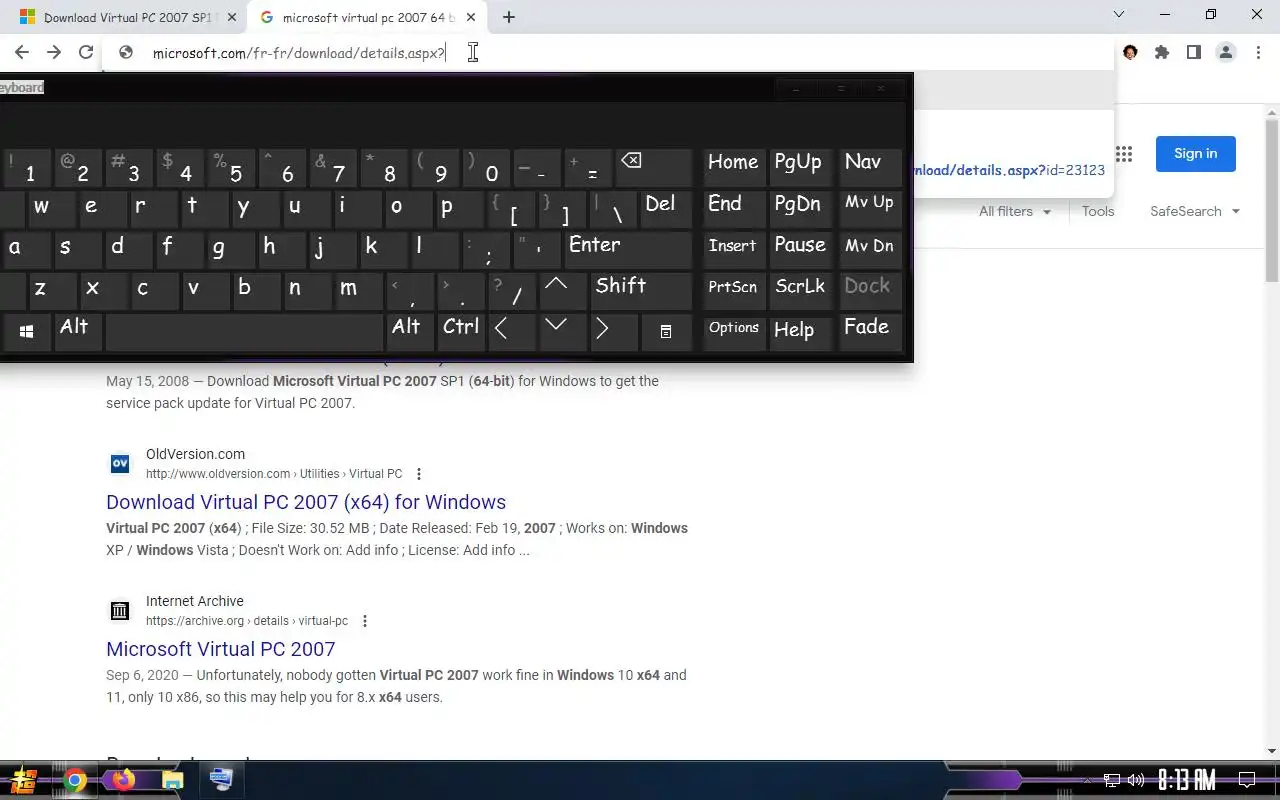
Task: Click the Options key on keyboard
Action: click(x=734, y=331)
